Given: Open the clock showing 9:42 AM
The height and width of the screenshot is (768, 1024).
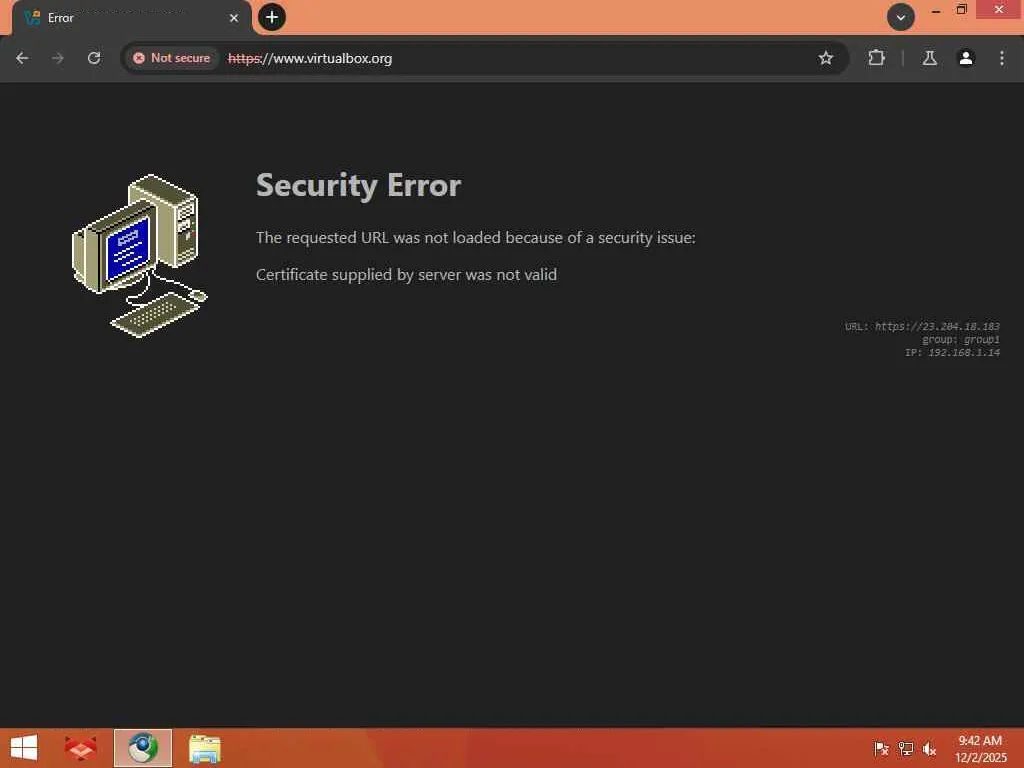Looking at the screenshot, I should coord(980,749).
